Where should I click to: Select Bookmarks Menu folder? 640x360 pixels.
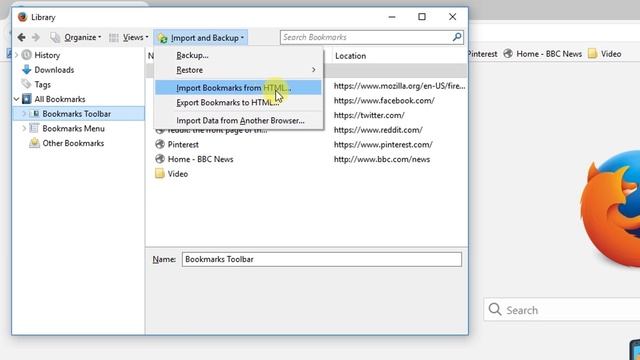pyautogui.click(x=73, y=129)
